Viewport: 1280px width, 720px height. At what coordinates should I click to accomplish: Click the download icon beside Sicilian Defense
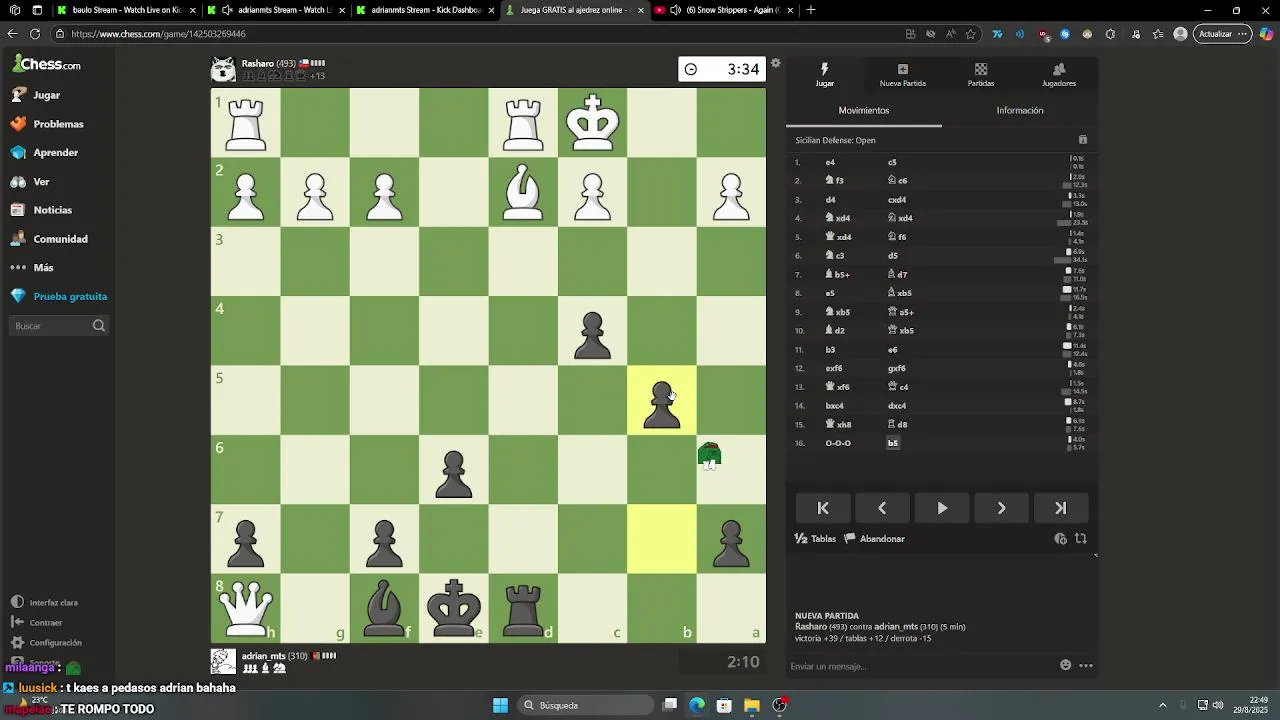[1082, 140]
